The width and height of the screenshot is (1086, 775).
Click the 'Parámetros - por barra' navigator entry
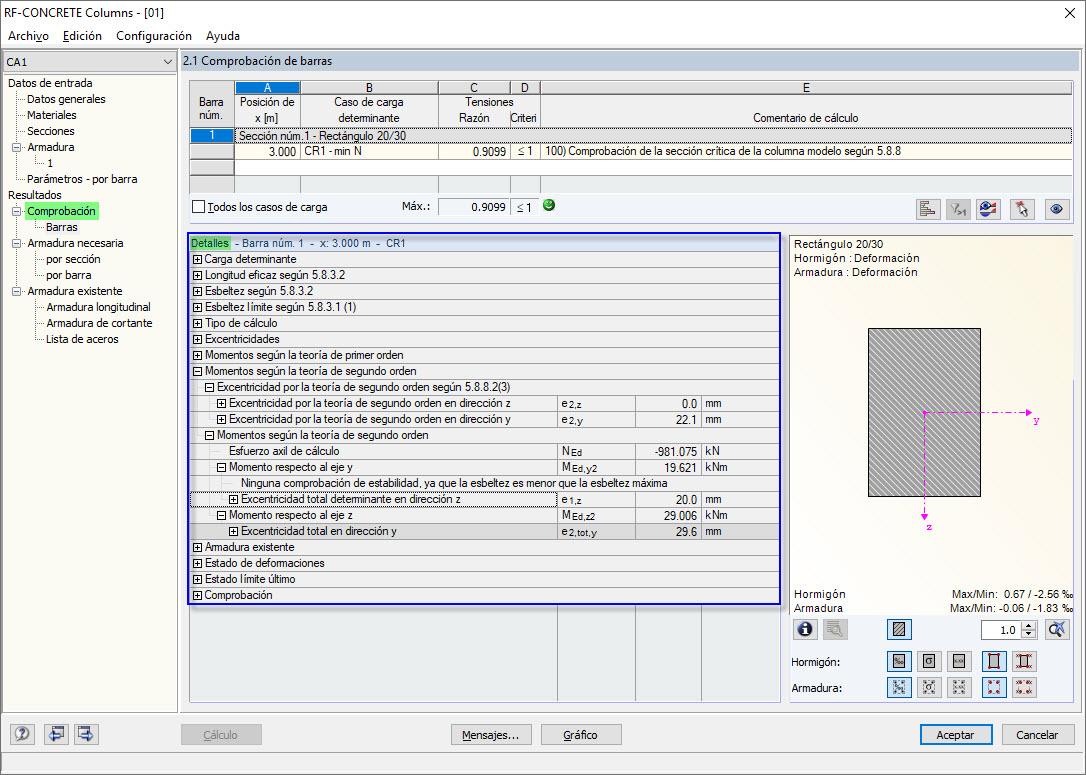pos(82,179)
